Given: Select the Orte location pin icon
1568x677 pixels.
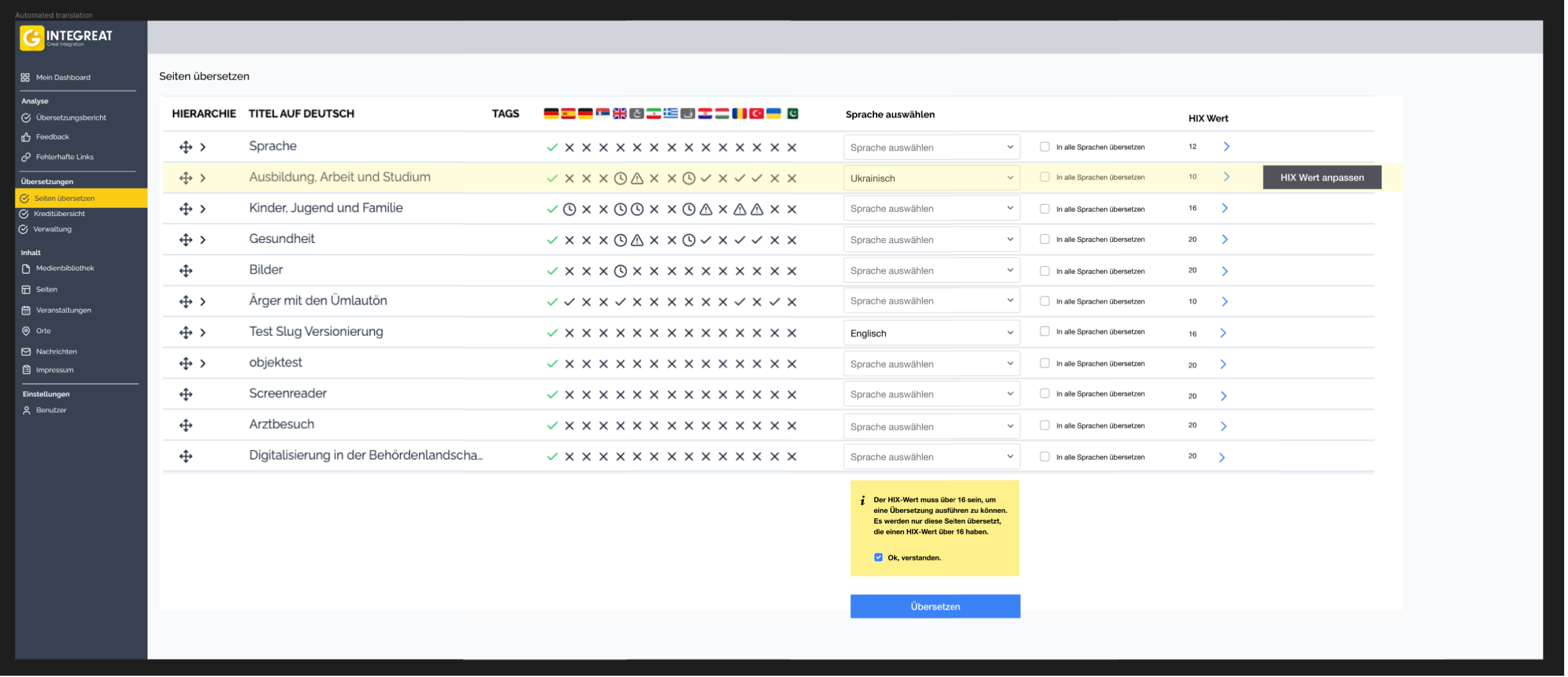Looking at the screenshot, I should click(x=26, y=330).
